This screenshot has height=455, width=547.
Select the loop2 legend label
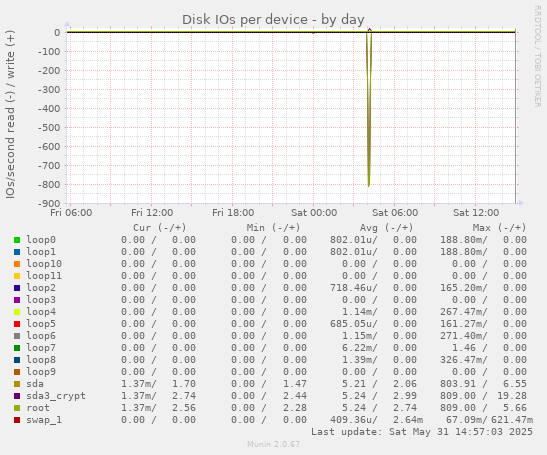[41, 288]
